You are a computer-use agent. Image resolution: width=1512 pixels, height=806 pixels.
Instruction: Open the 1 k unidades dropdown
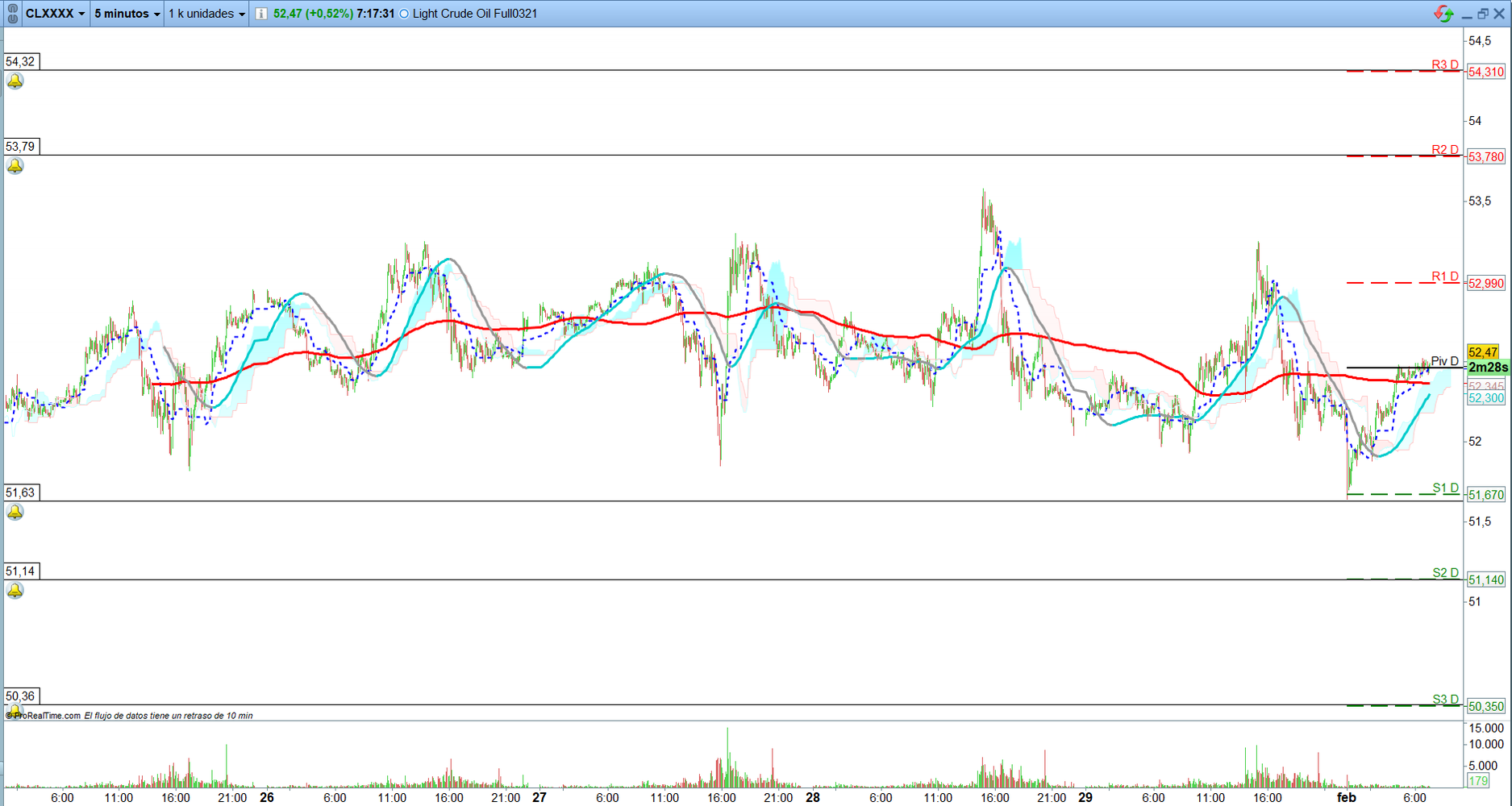(206, 14)
